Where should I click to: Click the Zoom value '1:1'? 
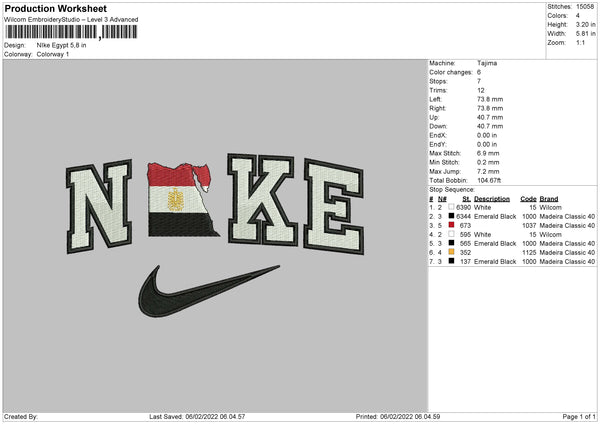tap(580, 42)
